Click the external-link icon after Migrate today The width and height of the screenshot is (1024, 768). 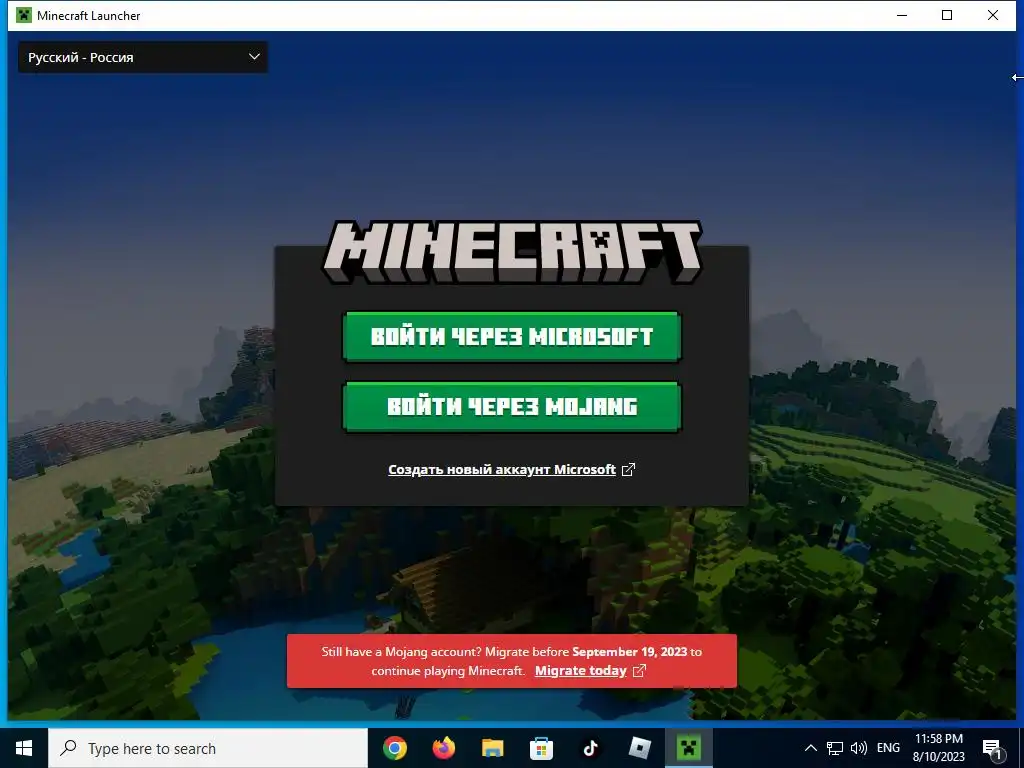click(639, 671)
